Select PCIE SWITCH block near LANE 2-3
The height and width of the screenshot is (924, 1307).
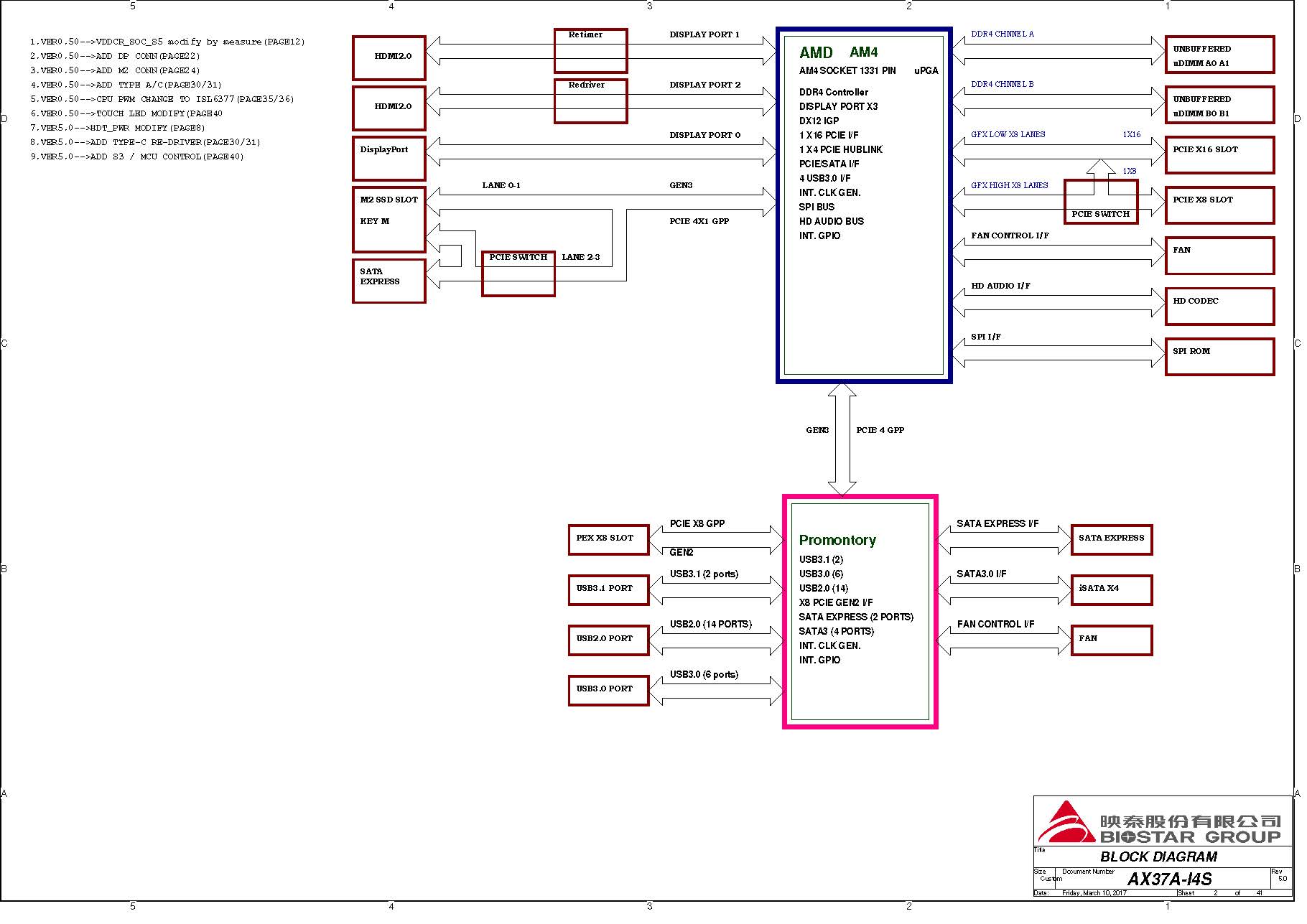[518, 274]
